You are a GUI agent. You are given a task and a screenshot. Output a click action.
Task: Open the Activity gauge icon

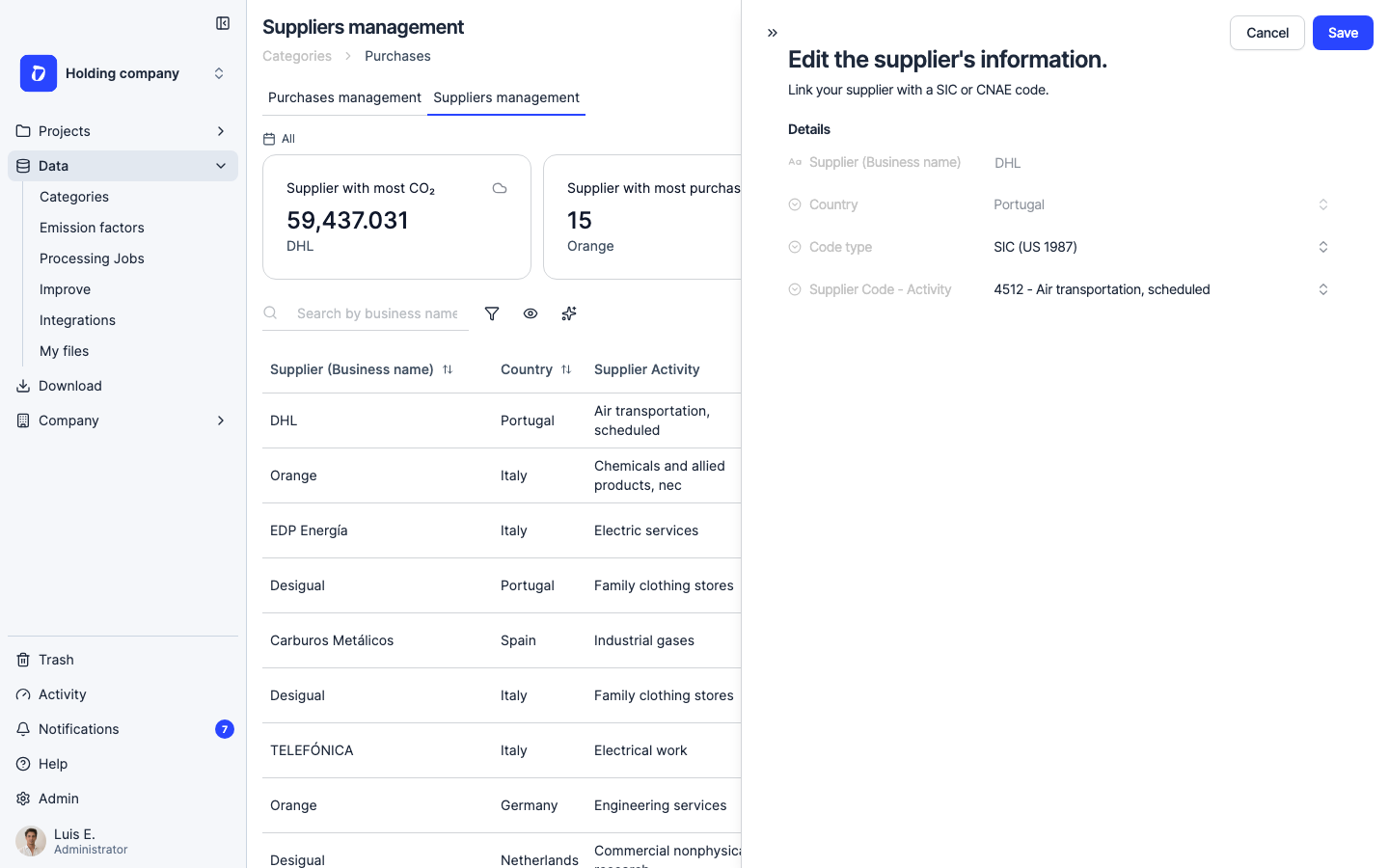pyautogui.click(x=23, y=694)
